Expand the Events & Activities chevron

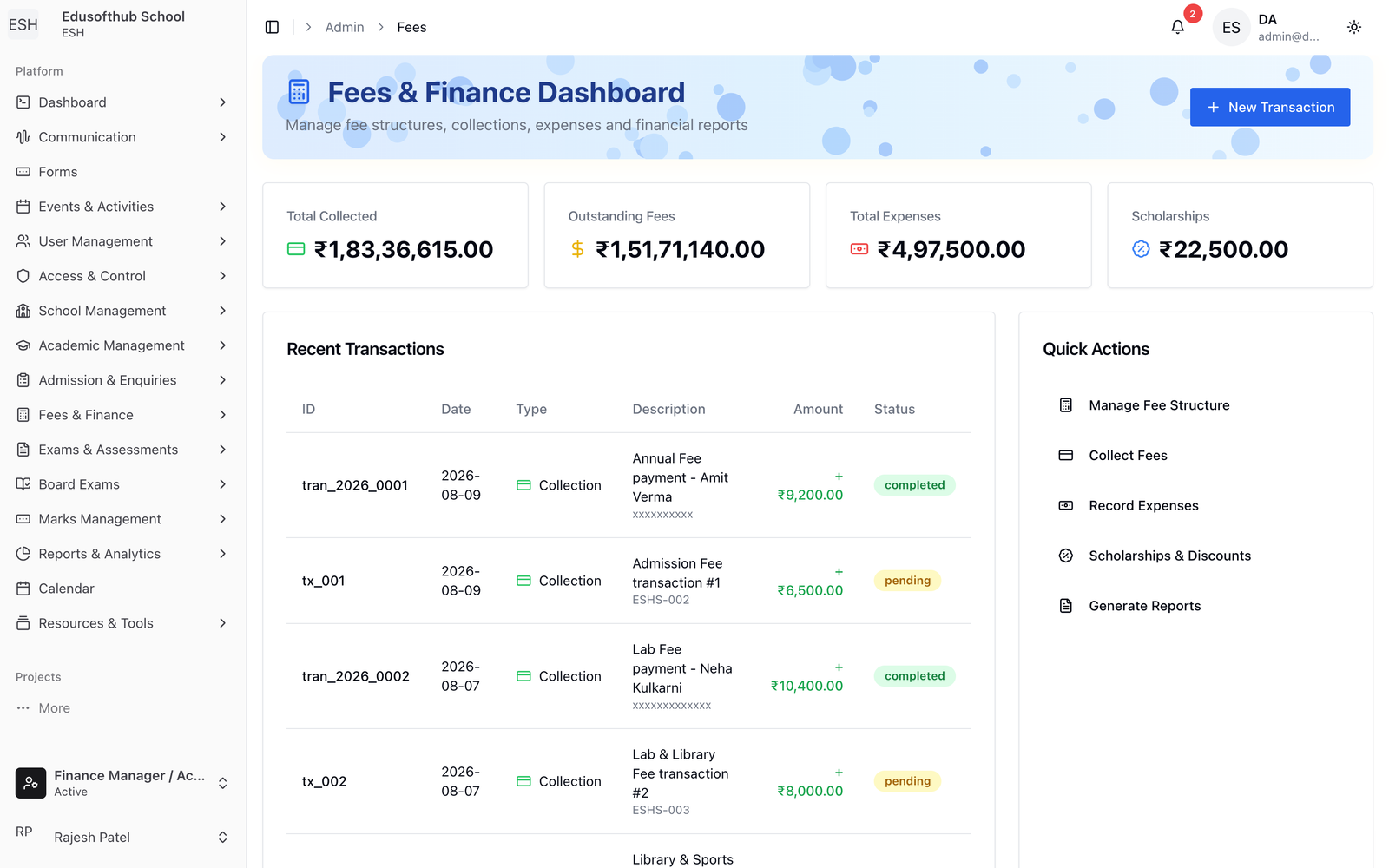[223, 207]
